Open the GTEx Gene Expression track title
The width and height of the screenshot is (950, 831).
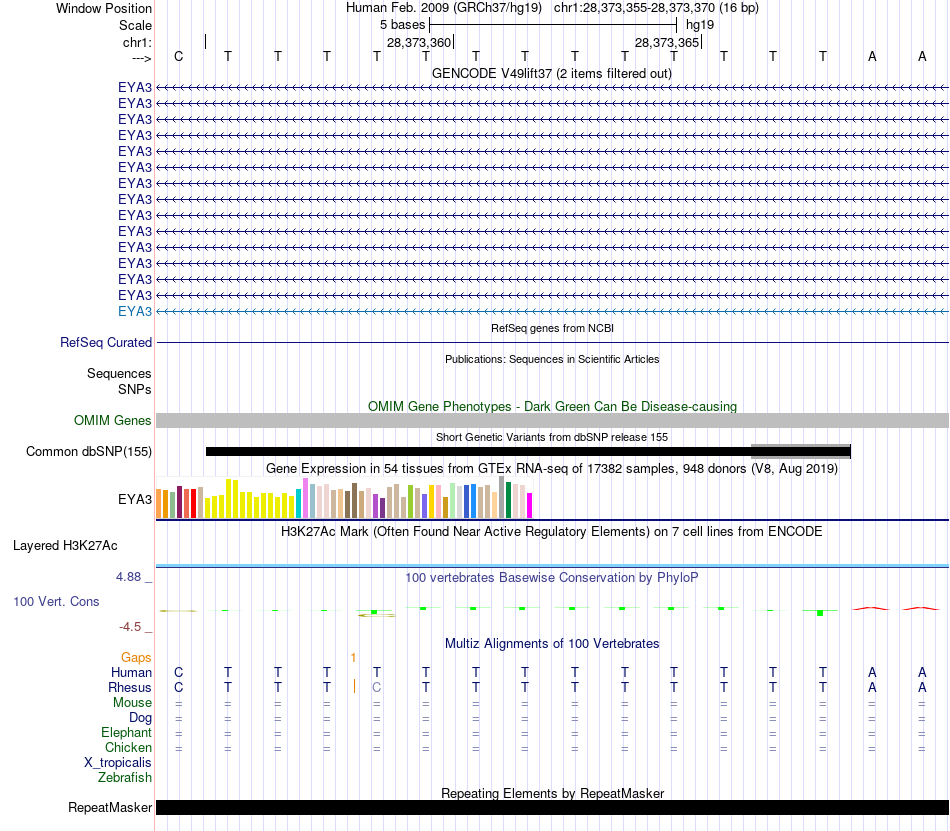[552, 469]
